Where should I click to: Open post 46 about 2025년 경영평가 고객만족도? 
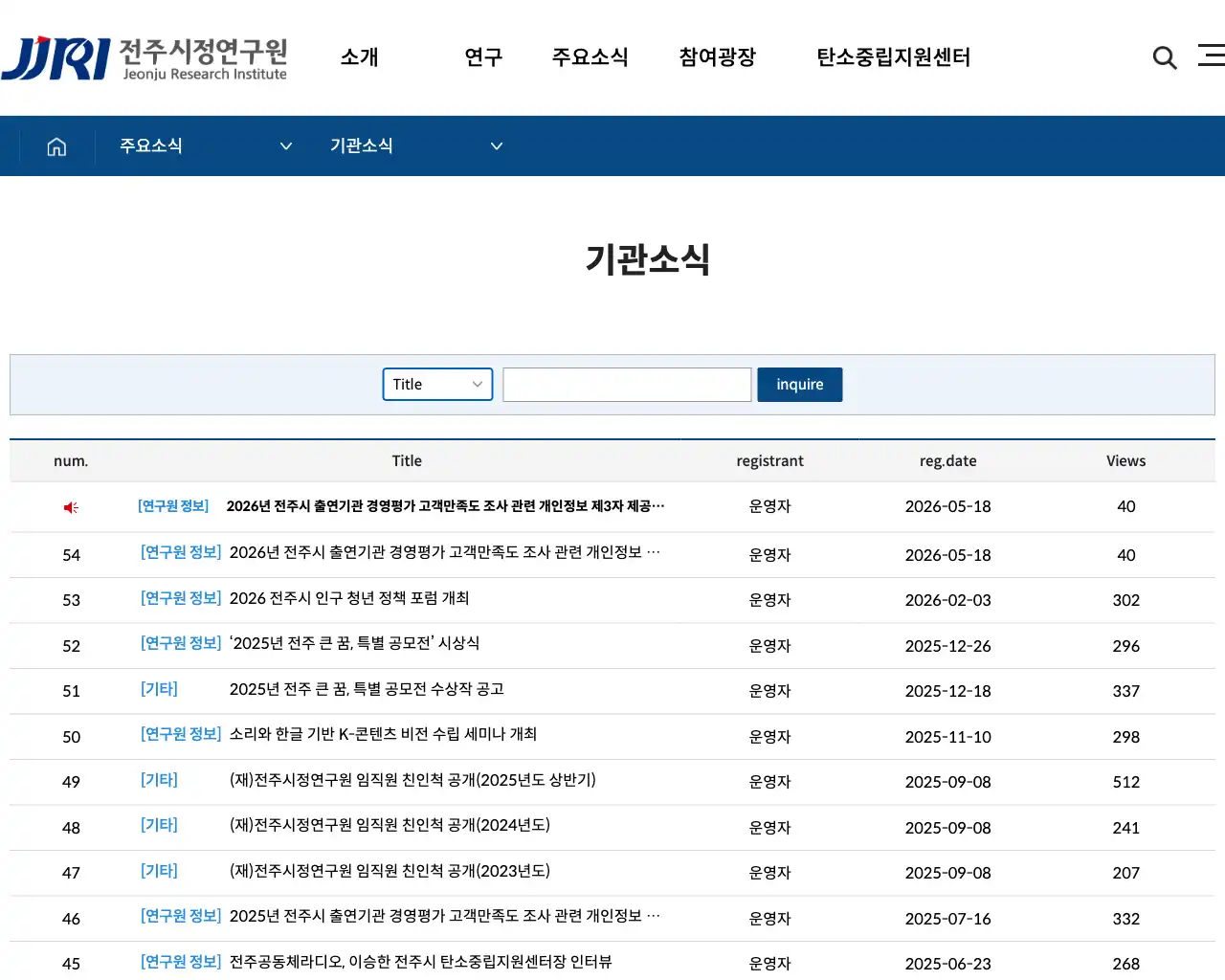[x=445, y=916]
